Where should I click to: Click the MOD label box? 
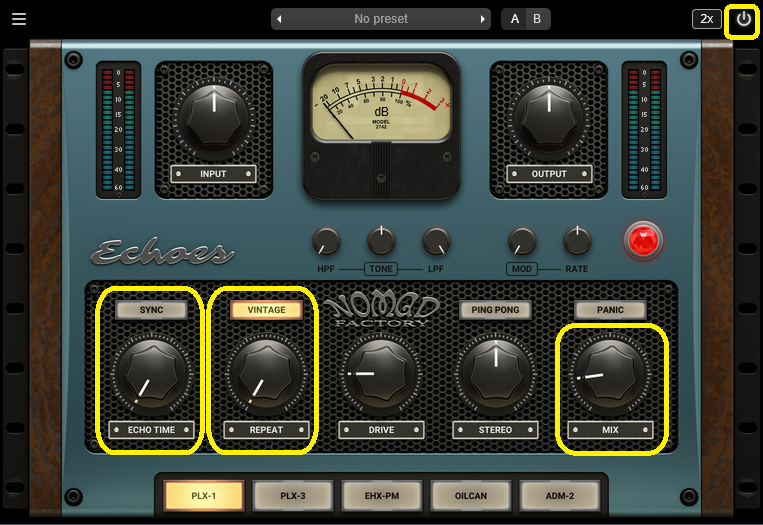tap(522, 269)
